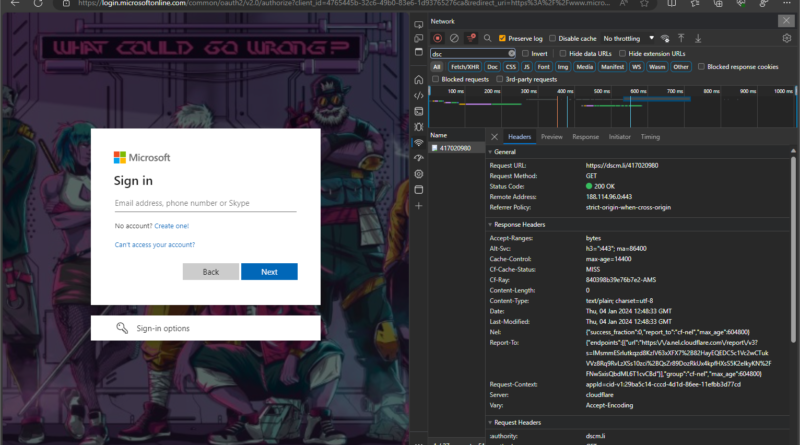The width and height of the screenshot is (800, 445).
Task: Select the All request filter
Action: pos(437,67)
